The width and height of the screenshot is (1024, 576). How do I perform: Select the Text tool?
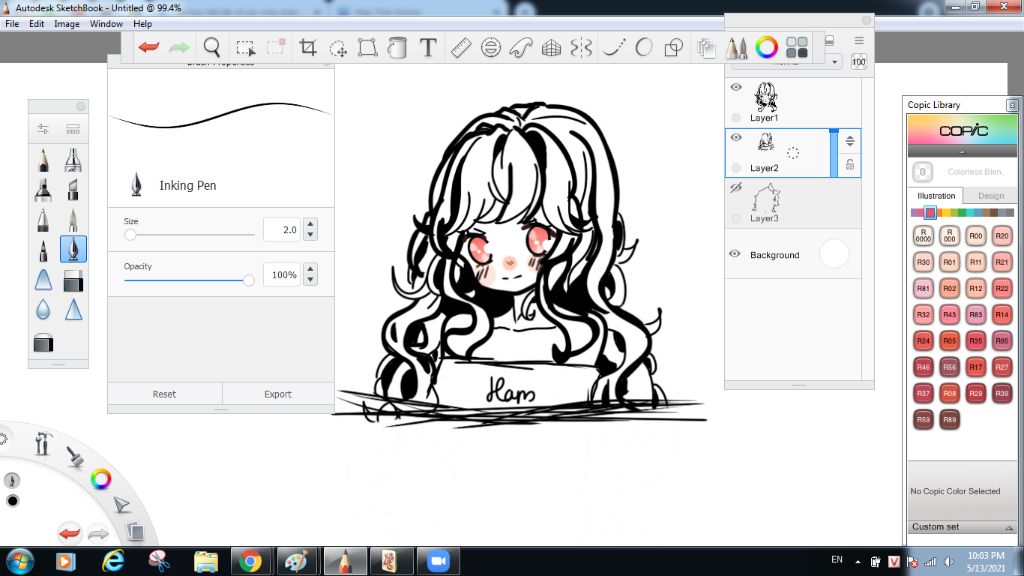[428, 47]
